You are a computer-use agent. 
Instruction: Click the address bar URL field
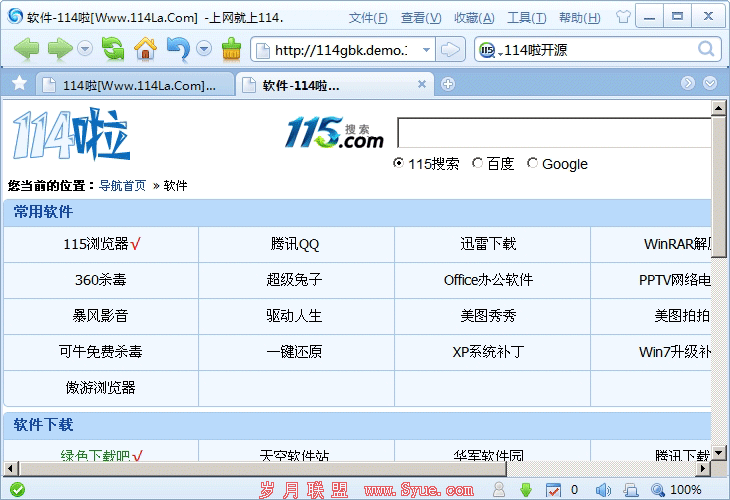click(340, 50)
